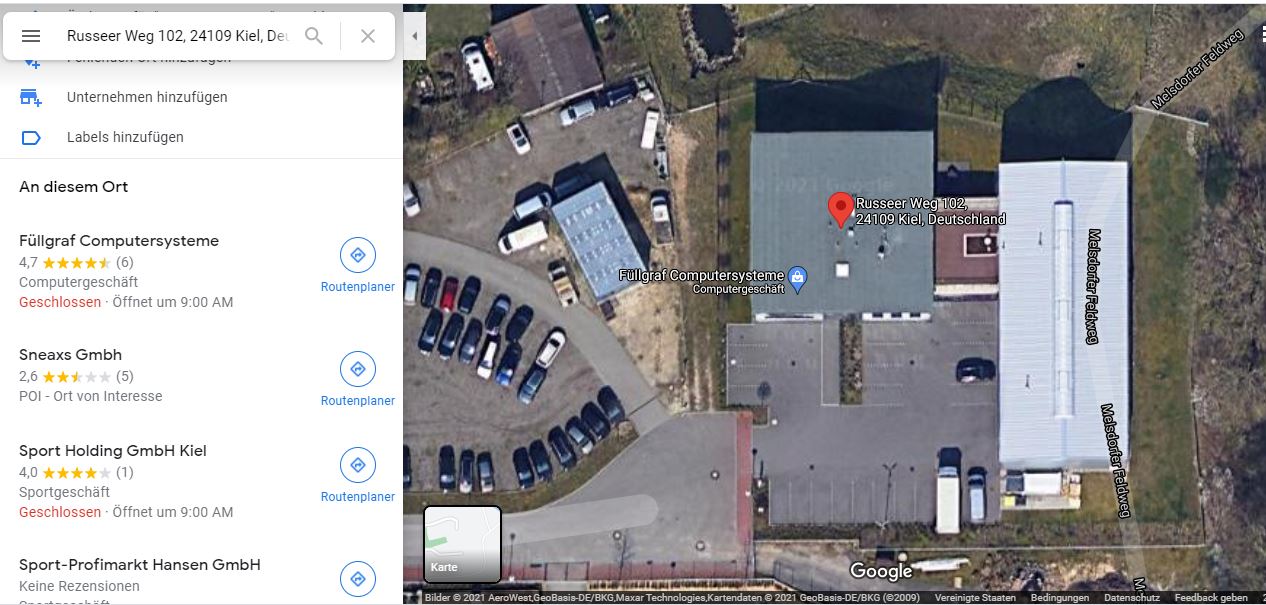Open Sneaxs Gmbh listing

70,355
